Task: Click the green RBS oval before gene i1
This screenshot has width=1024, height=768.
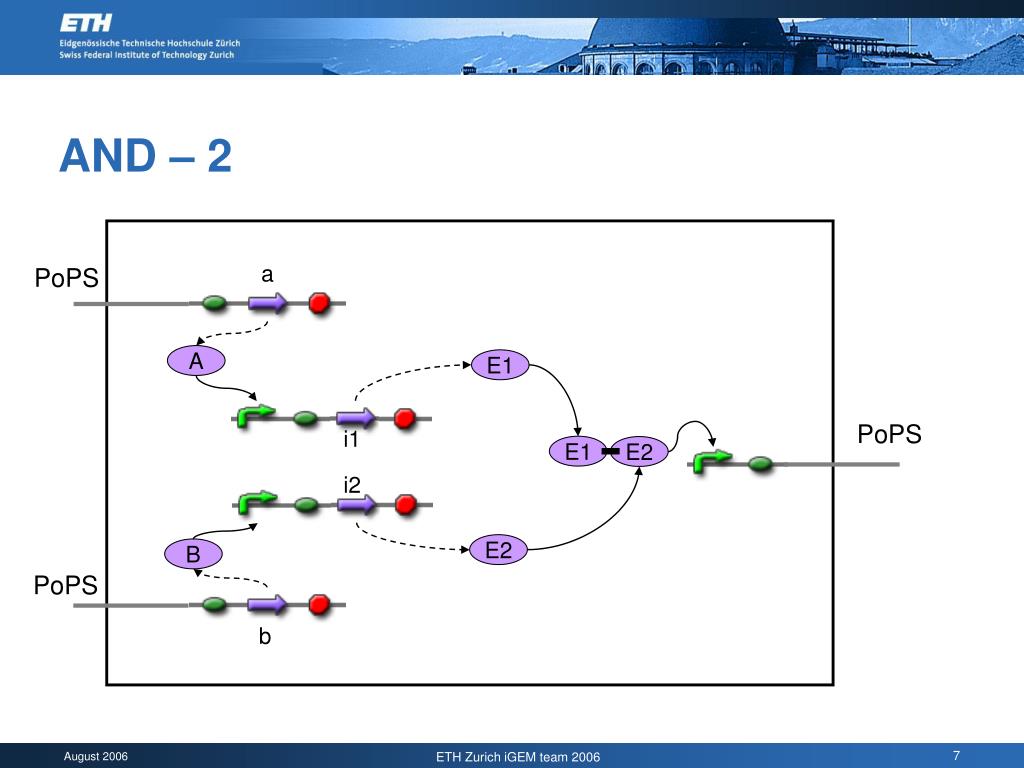Action: [306, 418]
